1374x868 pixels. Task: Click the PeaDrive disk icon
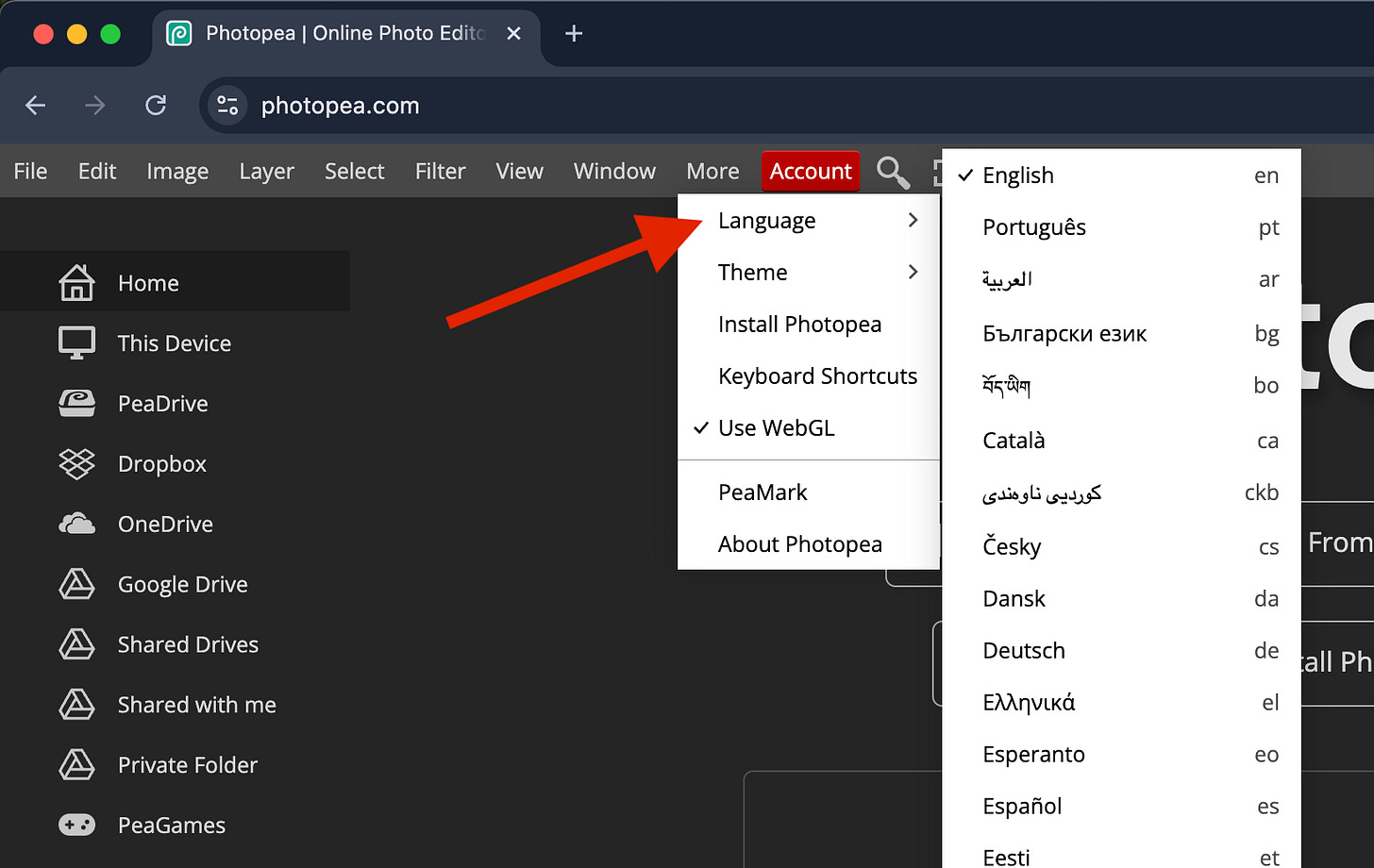click(76, 403)
